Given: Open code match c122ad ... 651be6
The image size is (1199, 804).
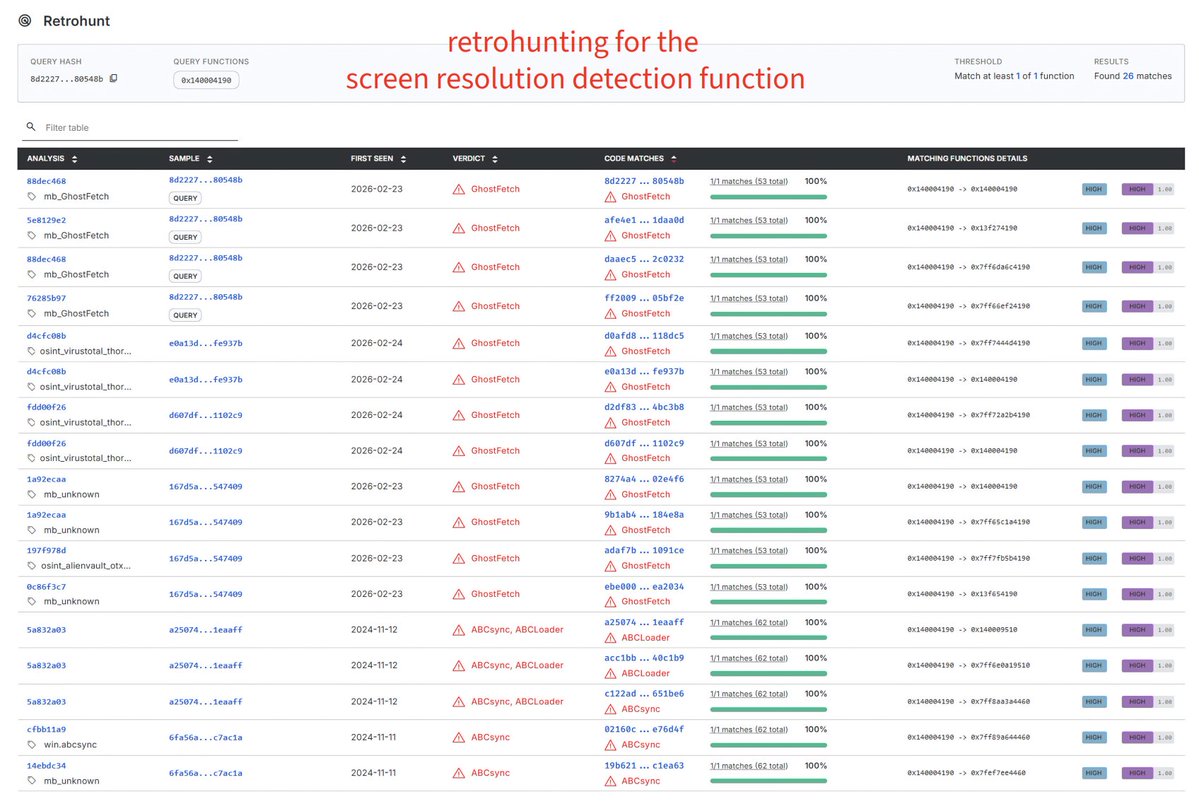Looking at the screenshot, I should pyautogui.click(x=644, y=694).
